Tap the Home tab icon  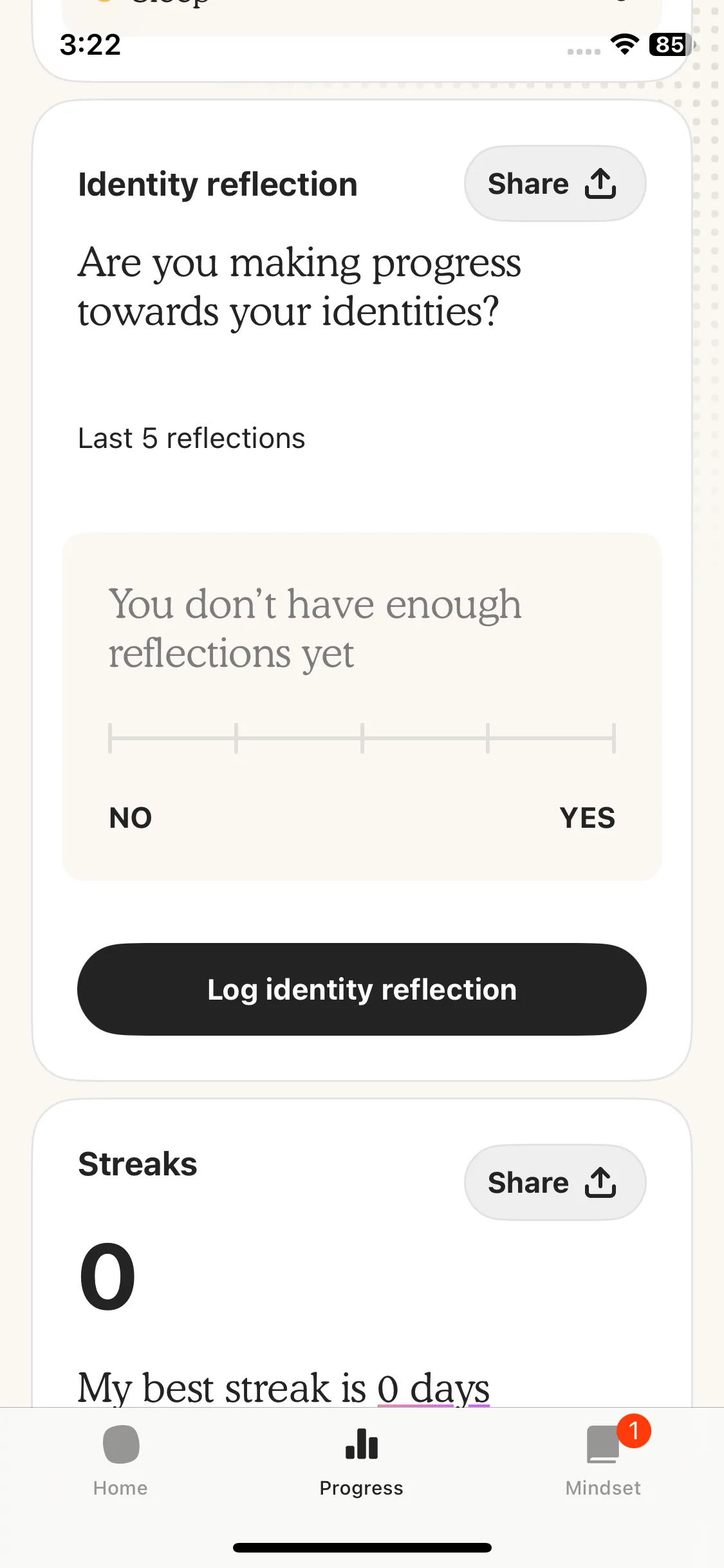(121, 1444)
